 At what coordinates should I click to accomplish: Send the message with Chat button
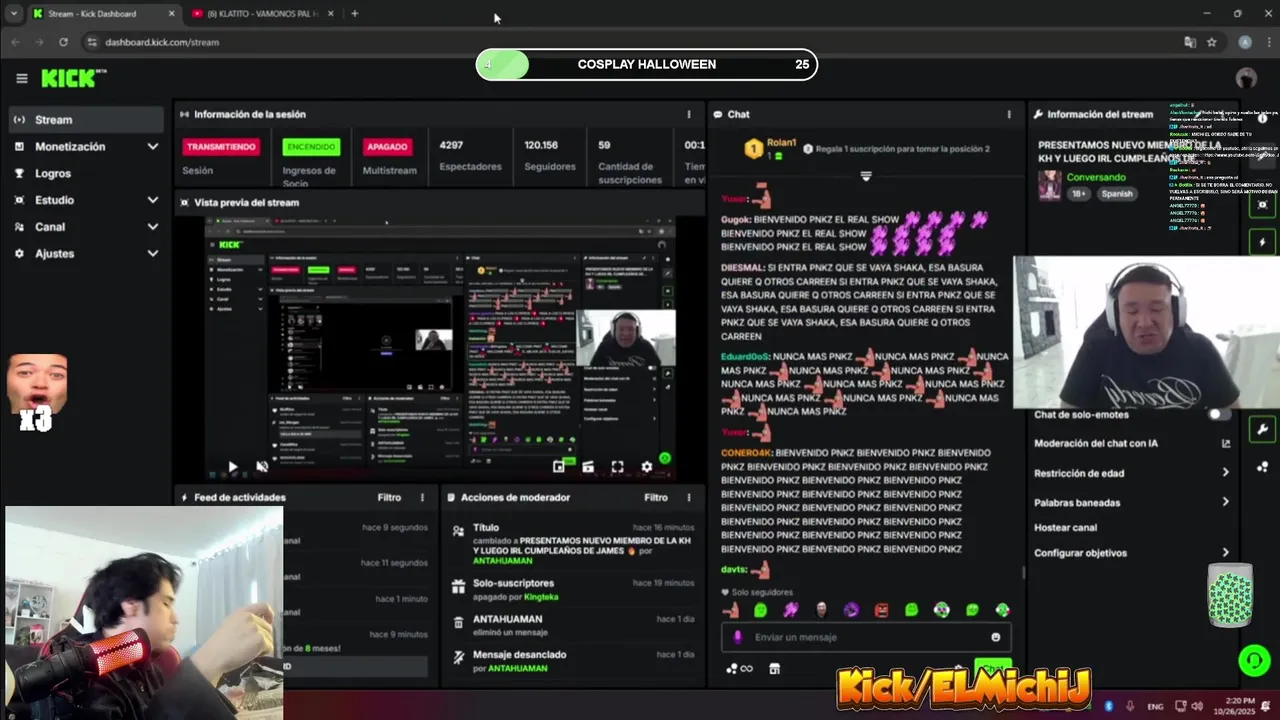[x=993, y=669]
